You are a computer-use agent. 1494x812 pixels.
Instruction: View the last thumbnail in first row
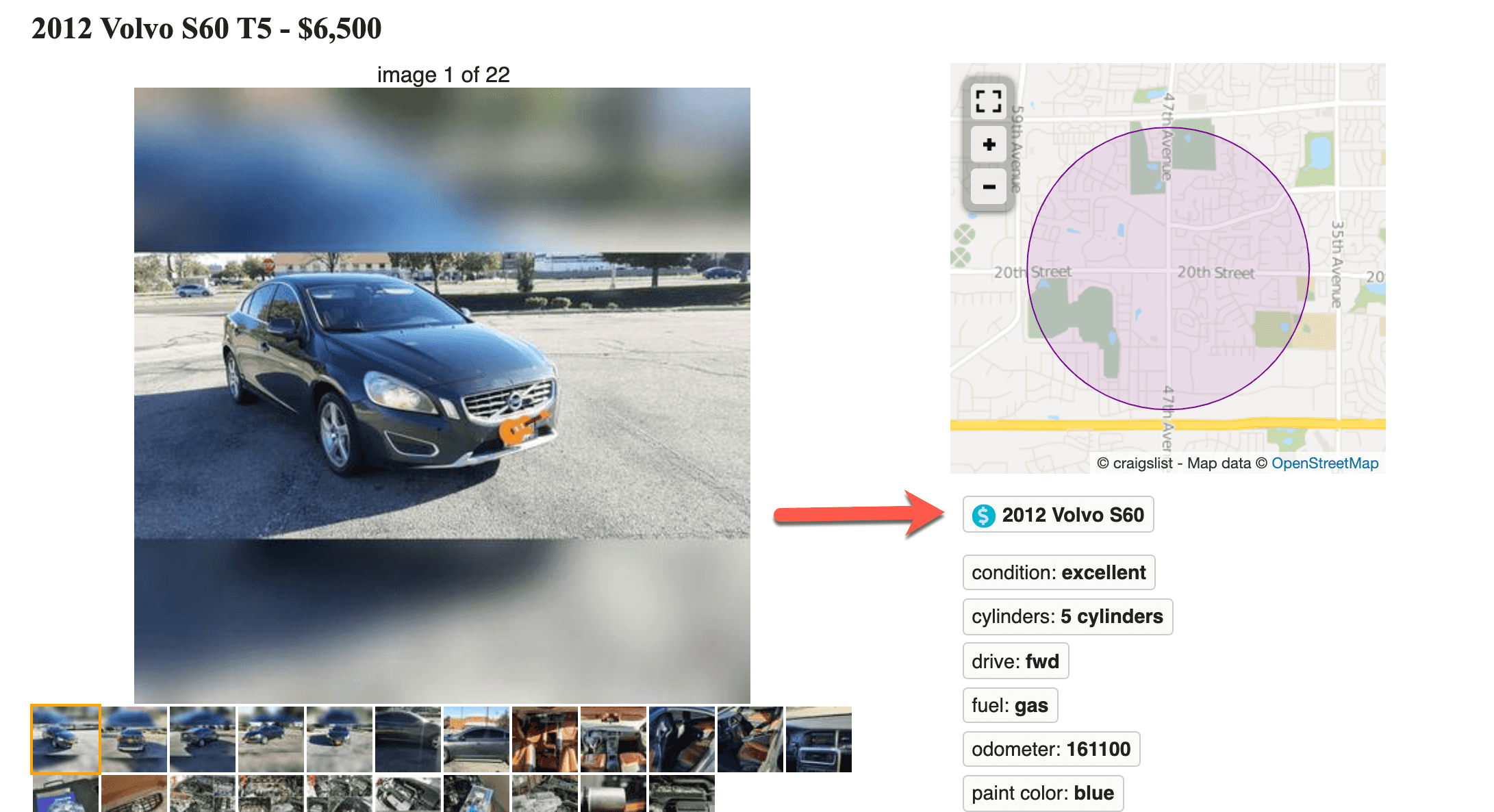[x=819, y=739]
